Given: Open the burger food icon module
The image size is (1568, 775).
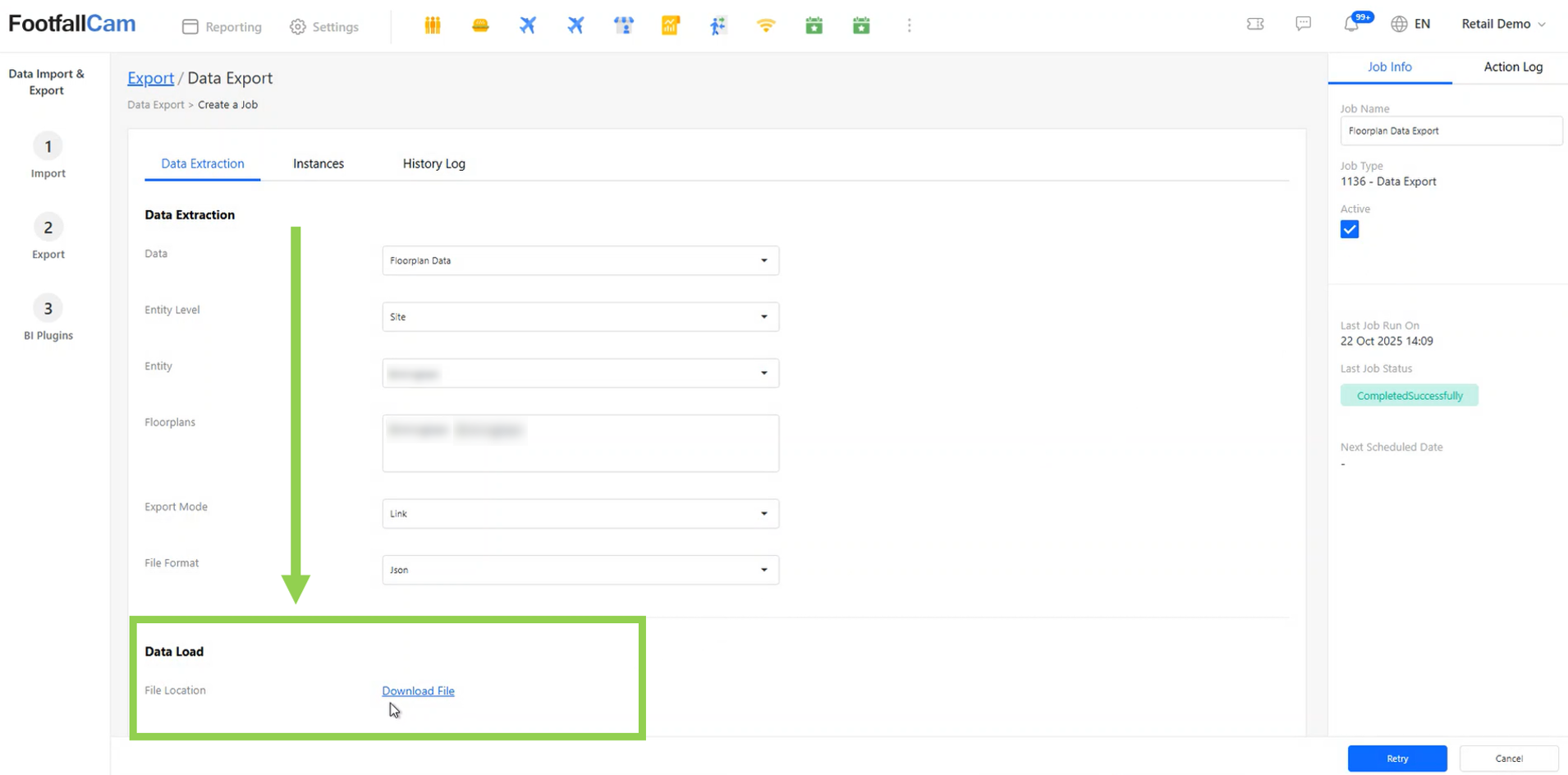Looking at the screenshot, I should 480,25.
